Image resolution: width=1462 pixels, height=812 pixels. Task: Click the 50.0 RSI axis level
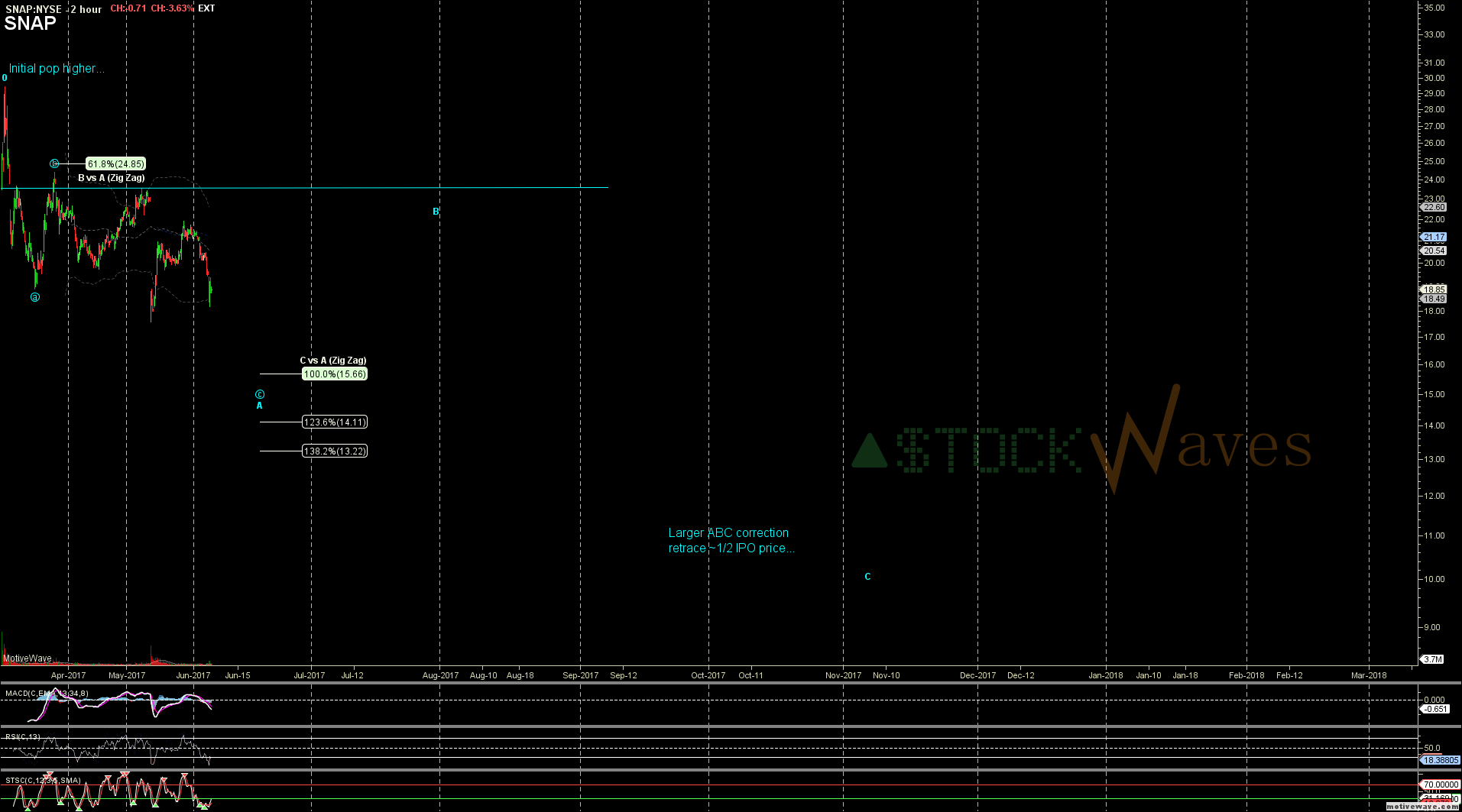click(1432, 749)
